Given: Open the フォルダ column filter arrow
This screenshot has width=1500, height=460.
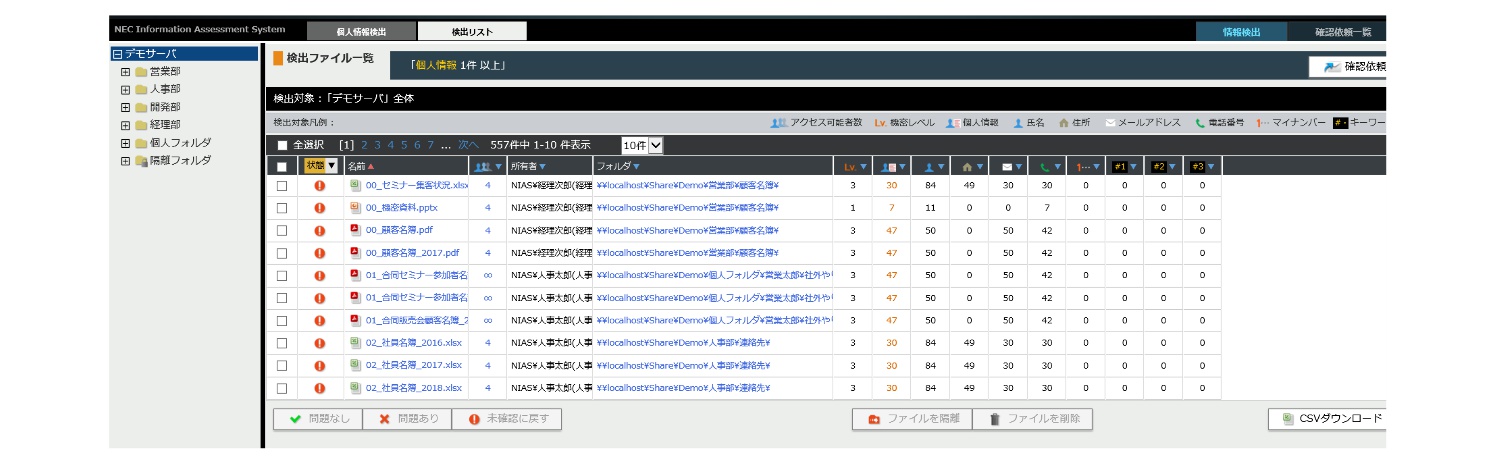Looking at the screenshot, I should 636,167.
